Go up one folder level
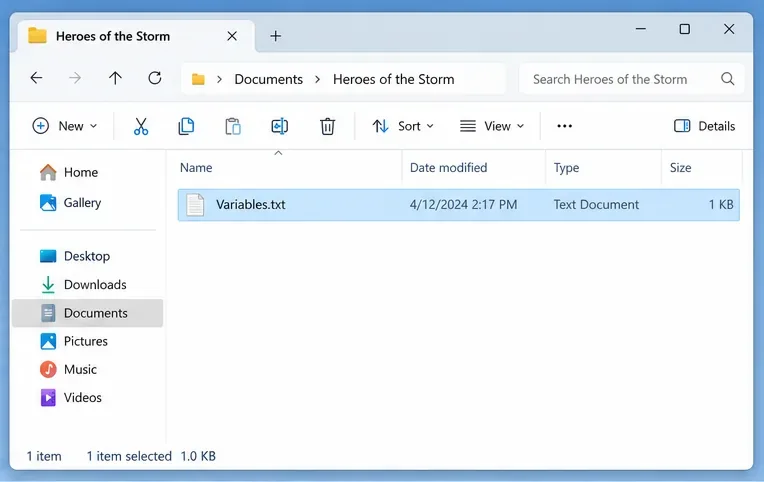This screenshot has height=482, width=764. pos(115,78)
